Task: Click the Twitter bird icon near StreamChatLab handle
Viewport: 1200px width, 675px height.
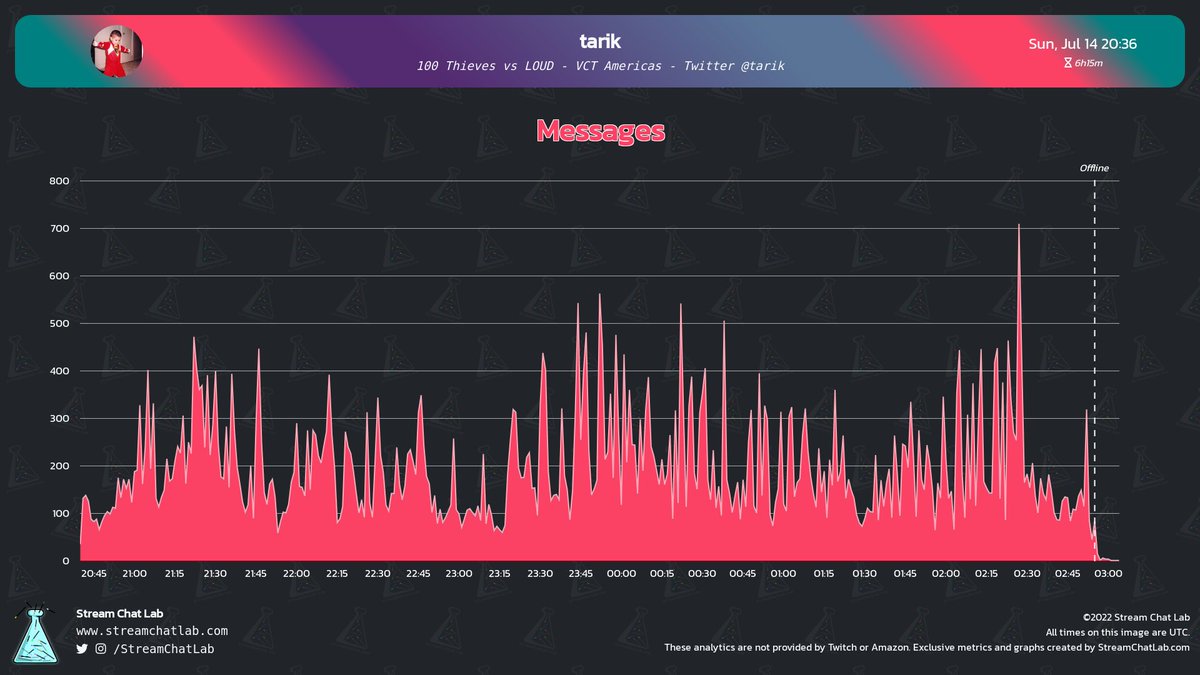Action: tap(83, 649)
